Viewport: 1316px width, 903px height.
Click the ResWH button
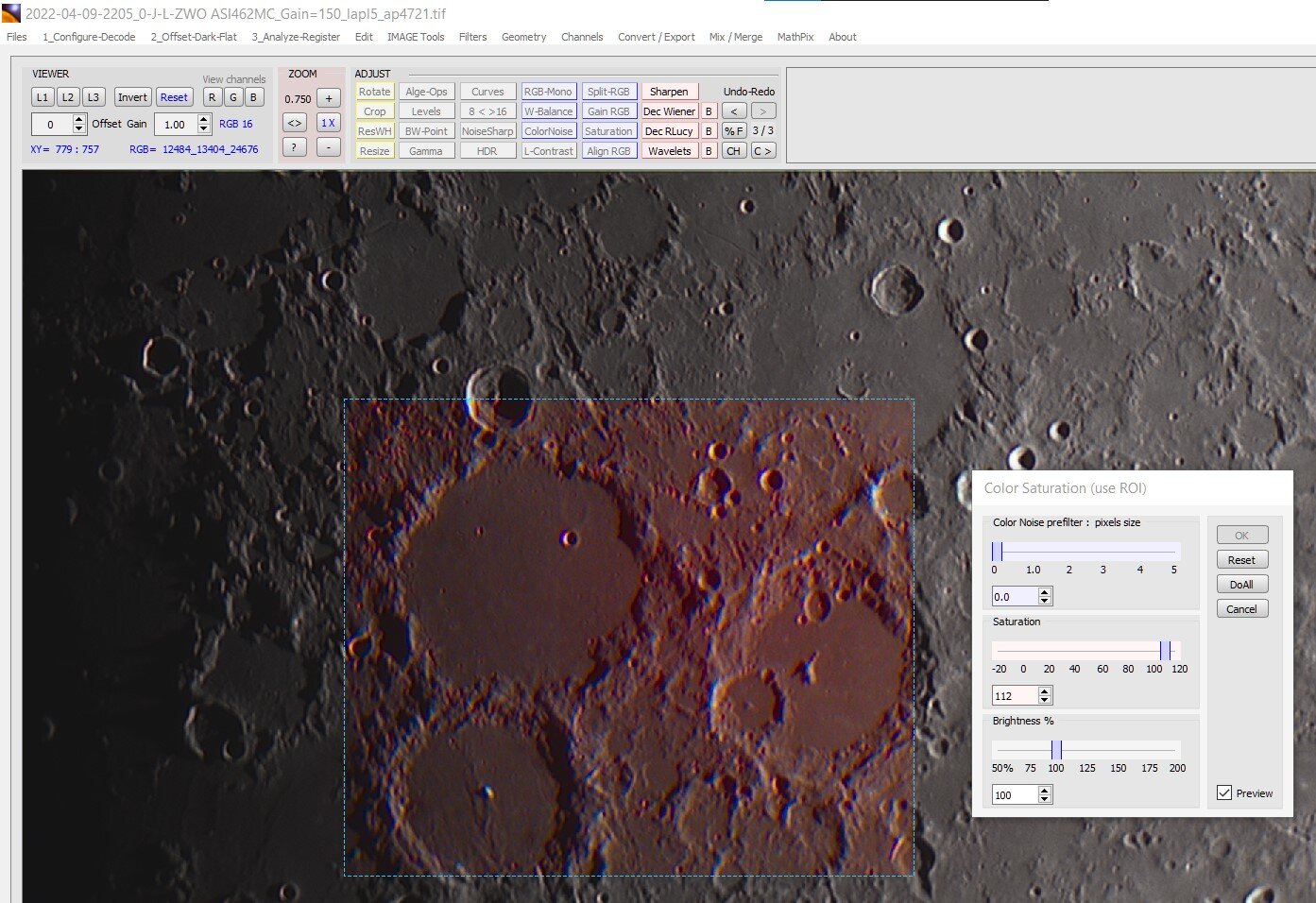pyautogui.click(x=375, y=131)
